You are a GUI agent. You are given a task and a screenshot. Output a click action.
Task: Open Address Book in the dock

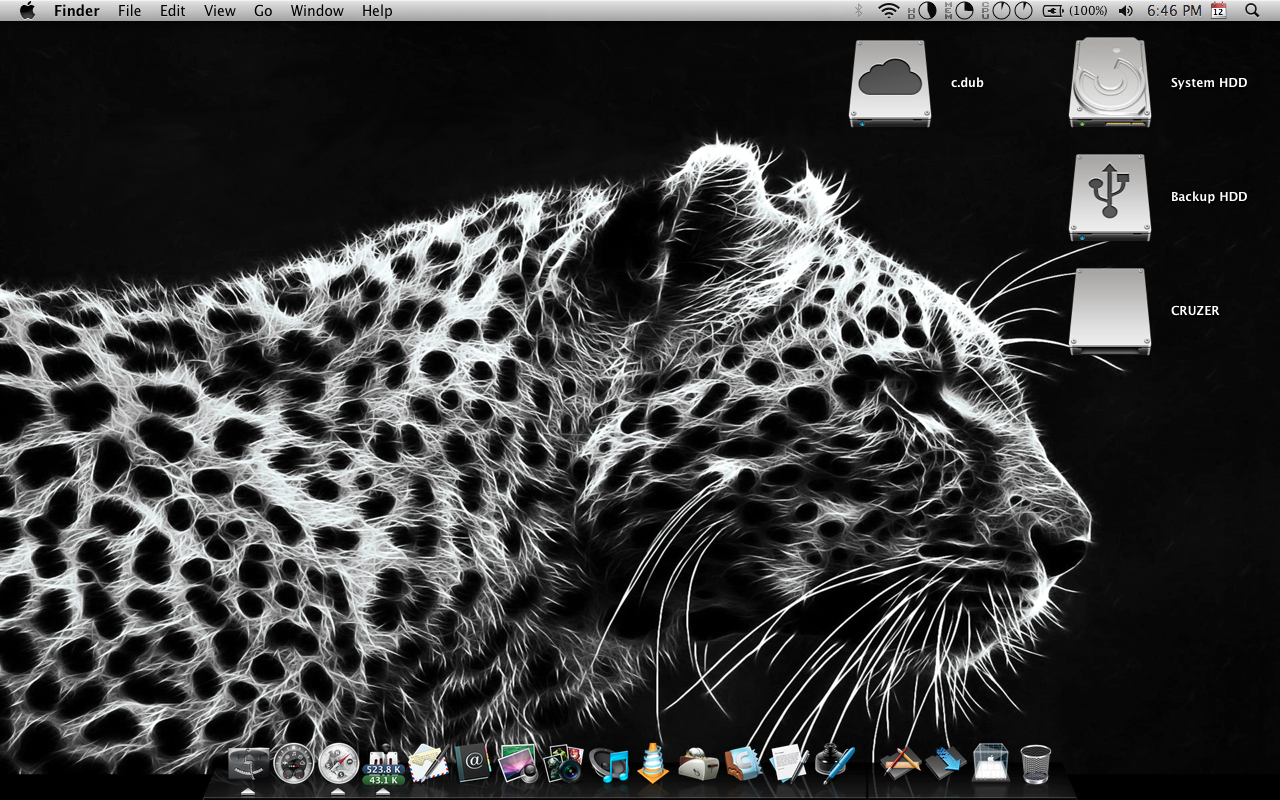472,764
